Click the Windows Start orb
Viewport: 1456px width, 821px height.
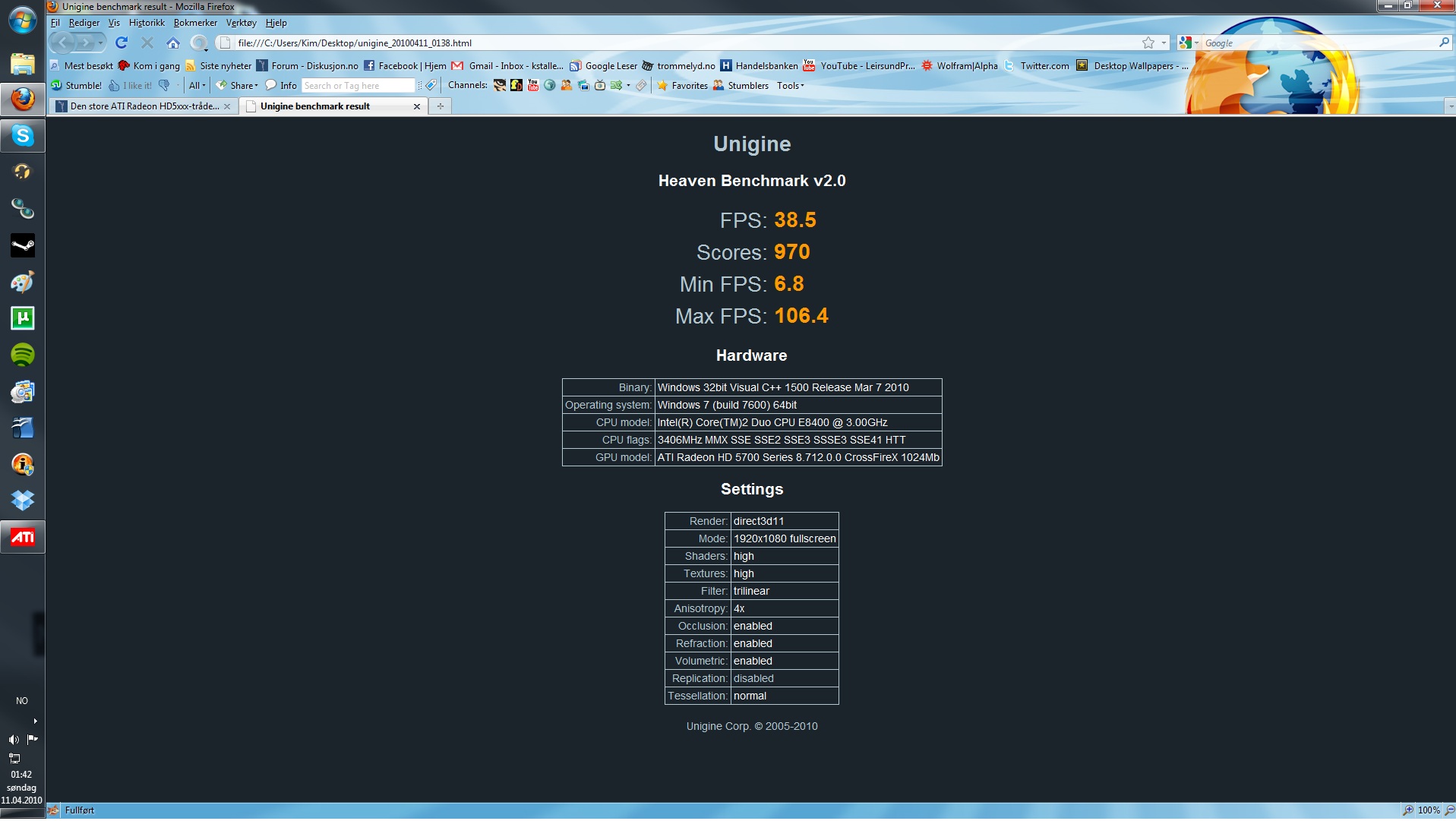pyautogui.click(x=22, y=21)
